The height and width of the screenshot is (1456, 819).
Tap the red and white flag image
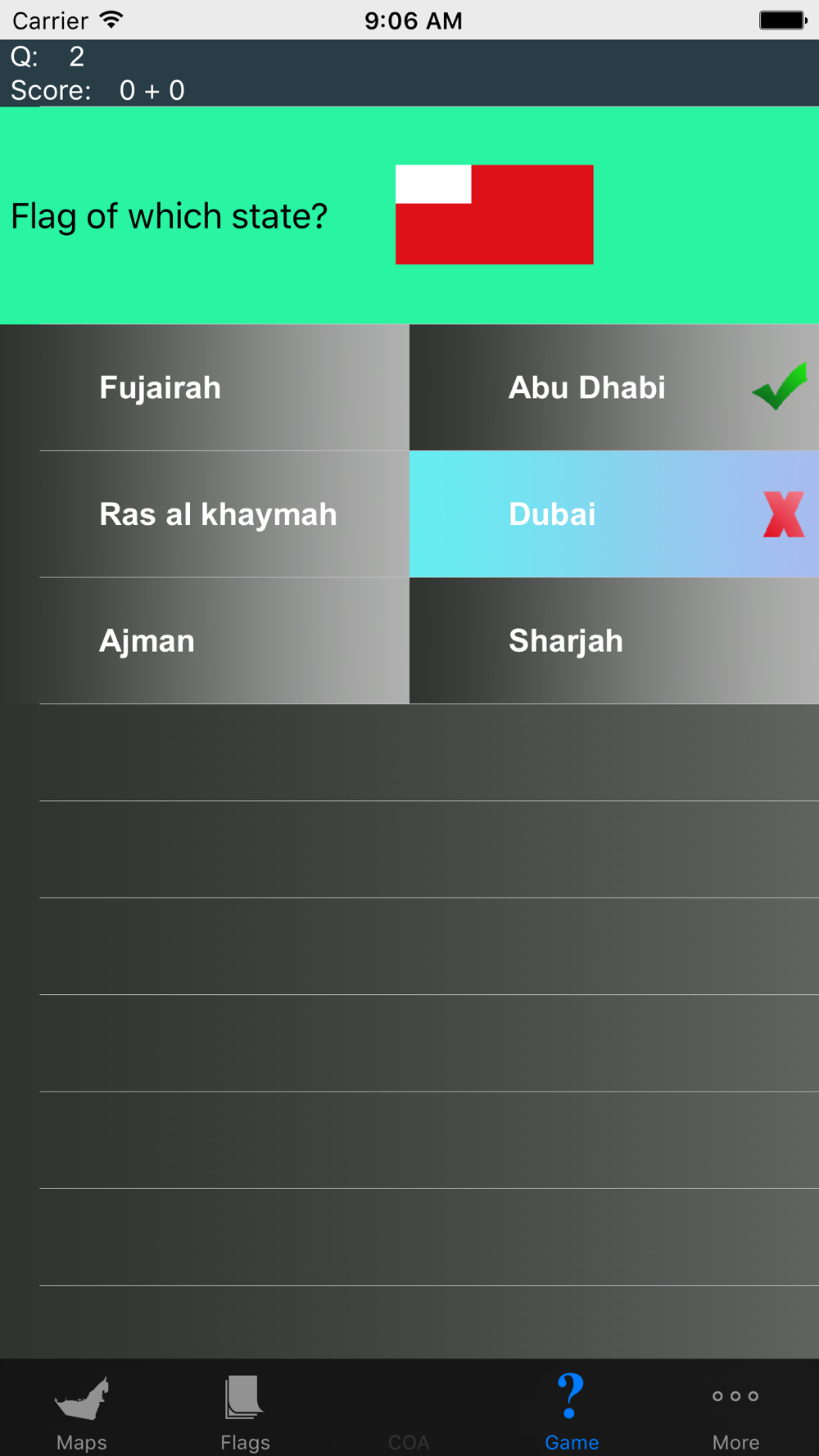coord(495,215)
